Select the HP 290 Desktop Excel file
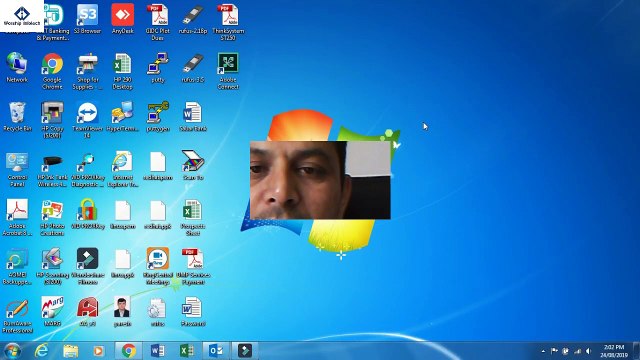This screenshot has width=640, height=360. point(122,71)
